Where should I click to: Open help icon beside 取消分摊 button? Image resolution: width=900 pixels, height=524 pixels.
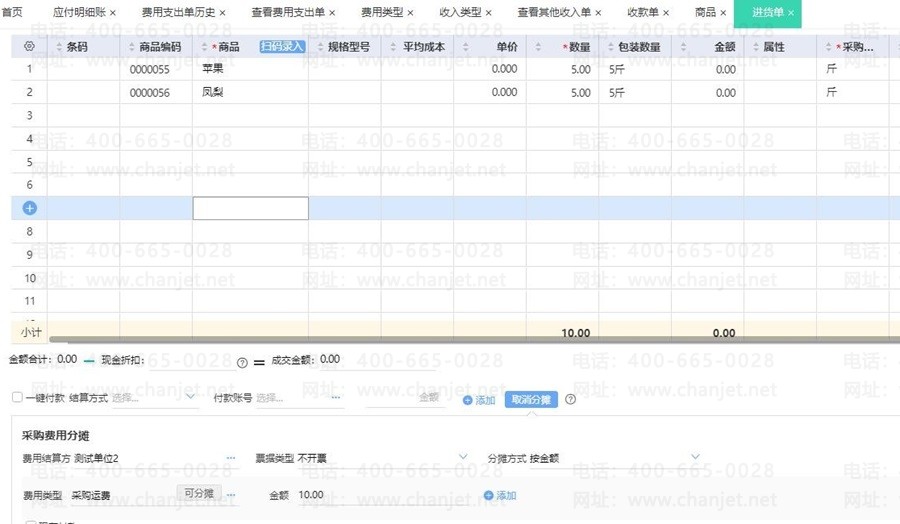[570, 399]
